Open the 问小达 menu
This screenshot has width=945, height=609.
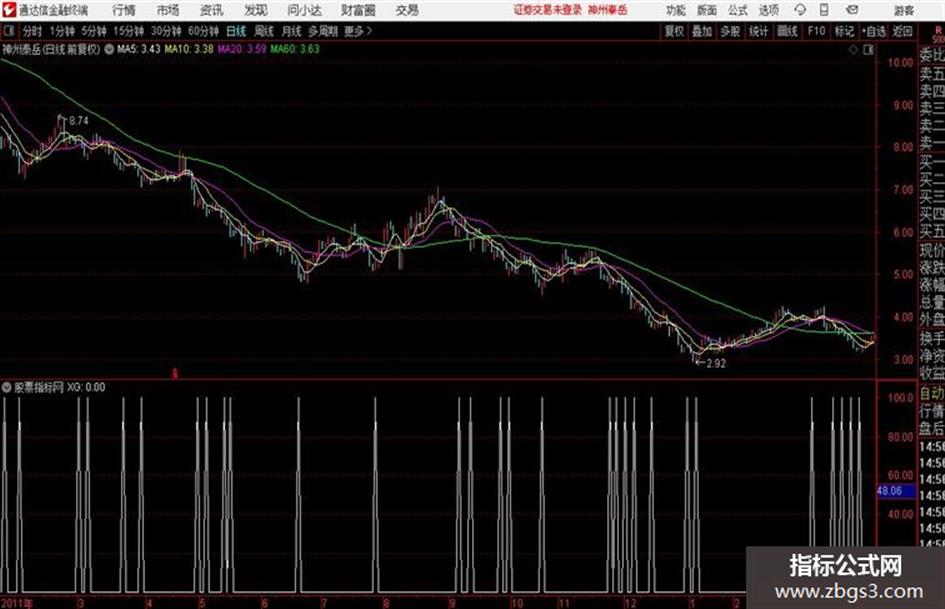304,10
